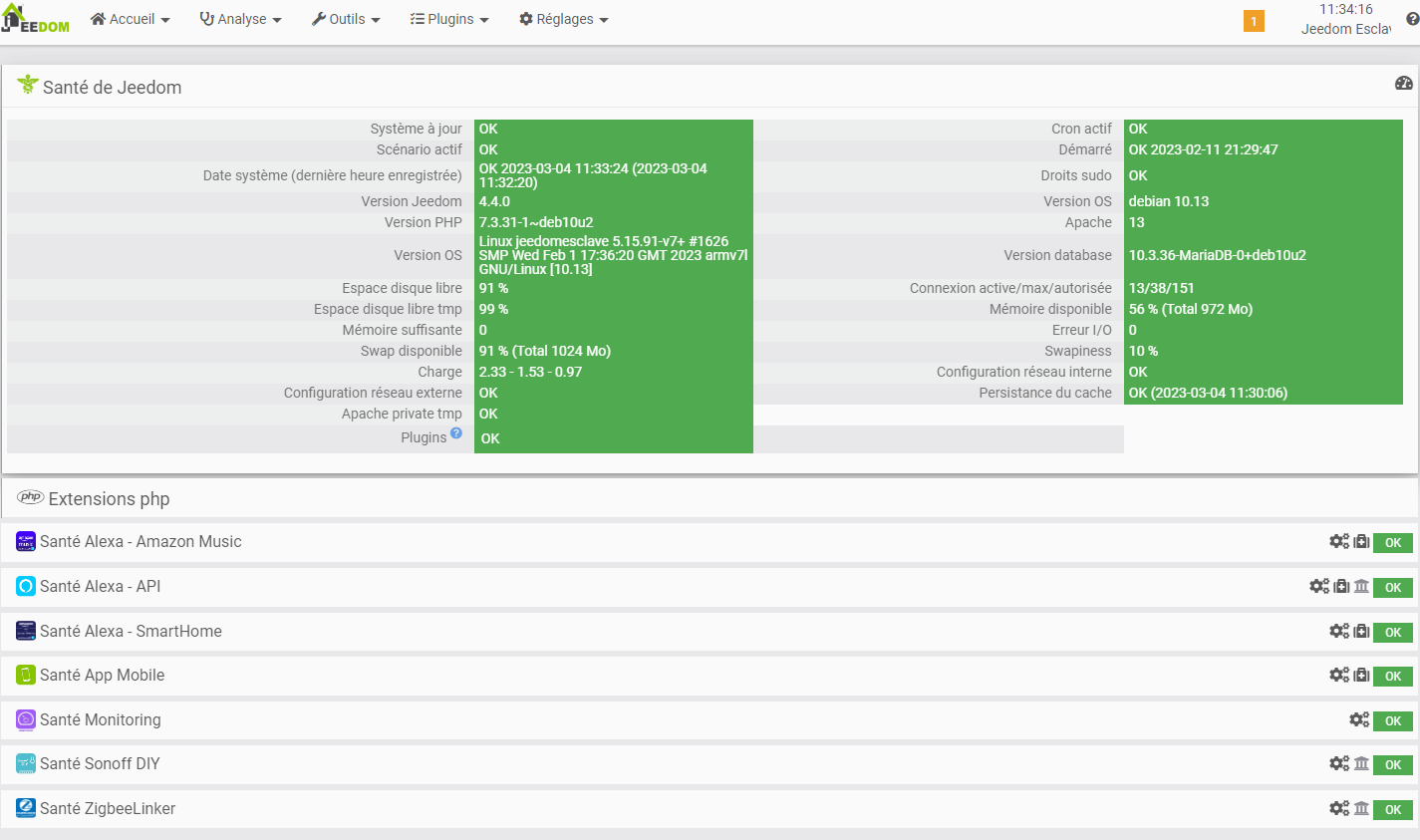This screenshot has width=1420, height=840.
Task: Click the first-aid kit icon for Santé App Mobile
Action: [x=1360, y=675]
